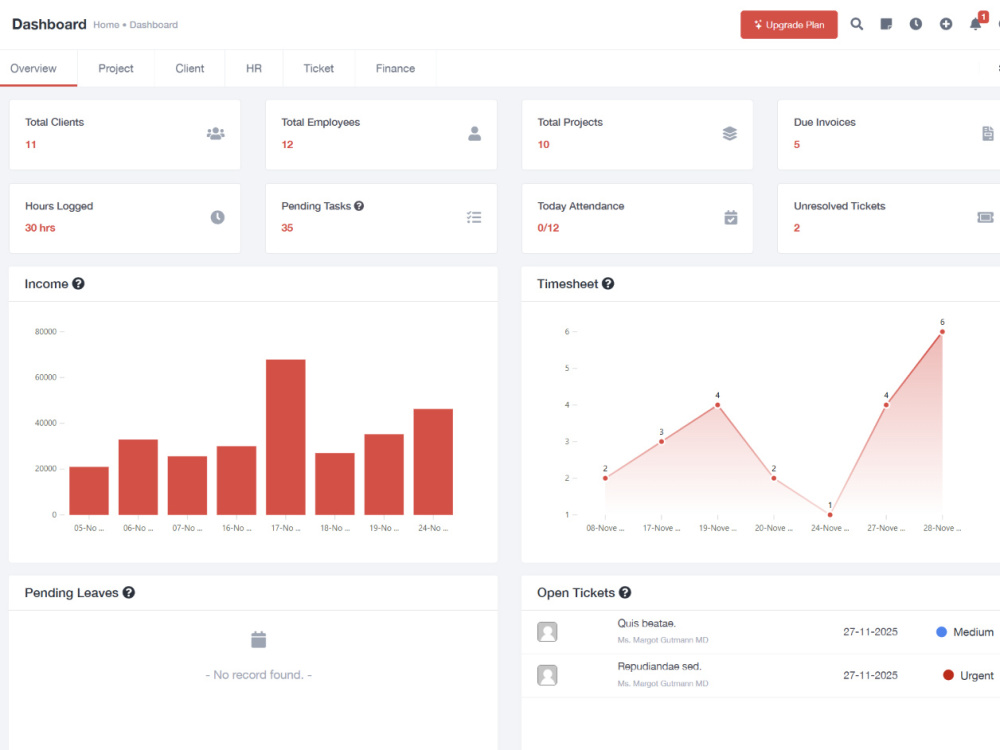
Task: Click the 19-No income bar
Action: pyautogui.click(x=384, y=474)
